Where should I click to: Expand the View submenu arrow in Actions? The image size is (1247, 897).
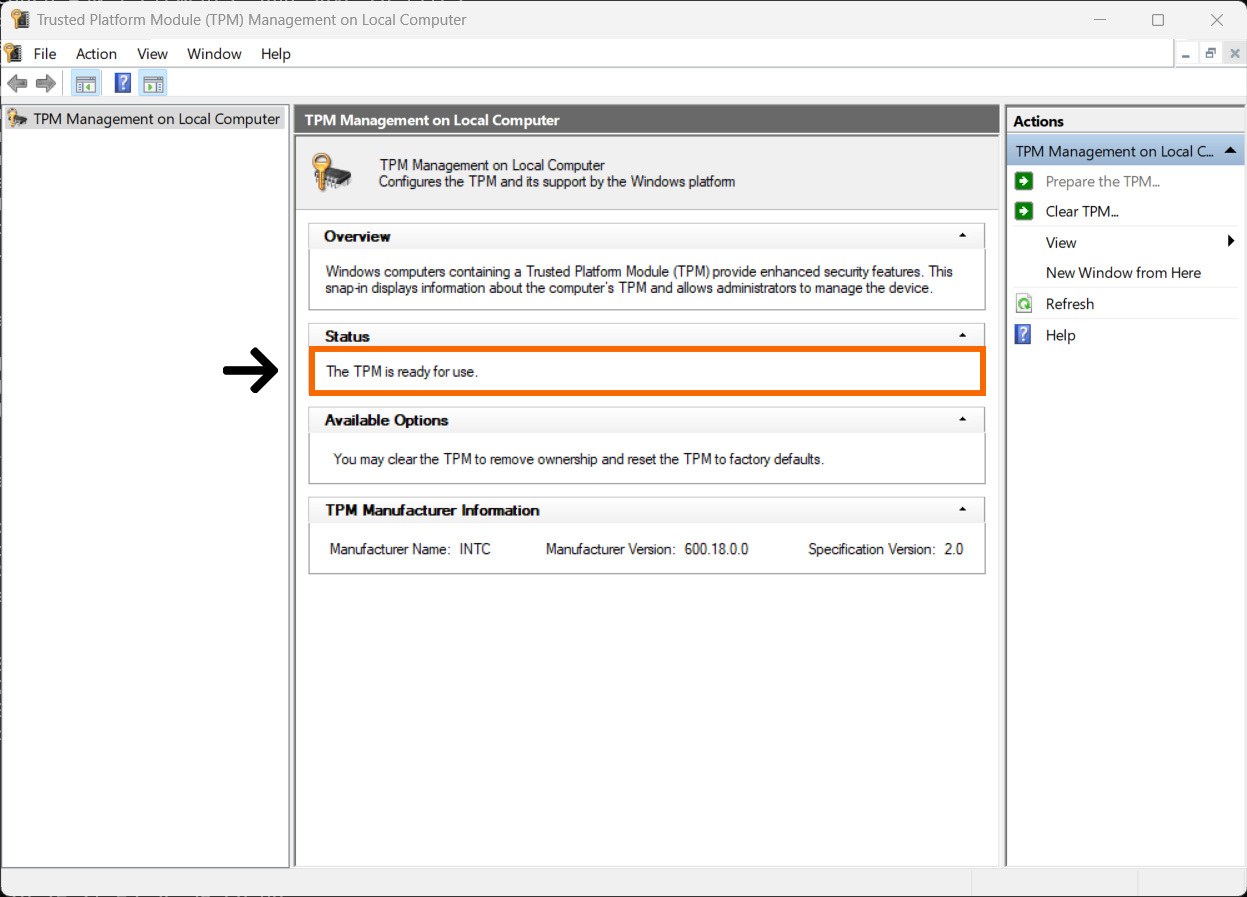[1231, 241]
